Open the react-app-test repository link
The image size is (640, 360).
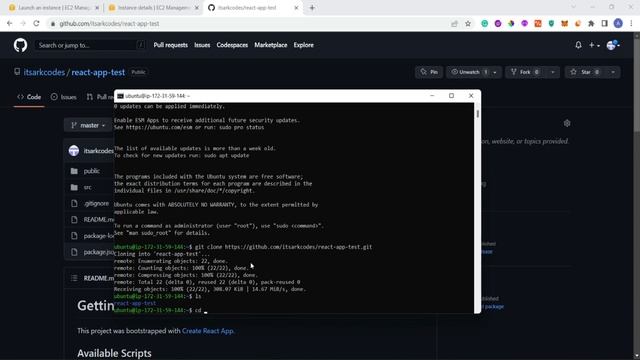pos(98,72)
